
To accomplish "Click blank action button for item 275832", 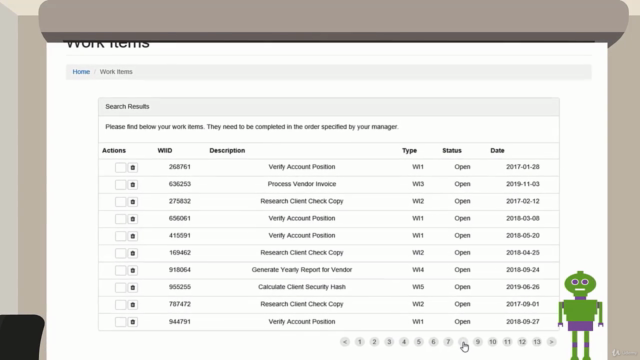I will point(120,202).
